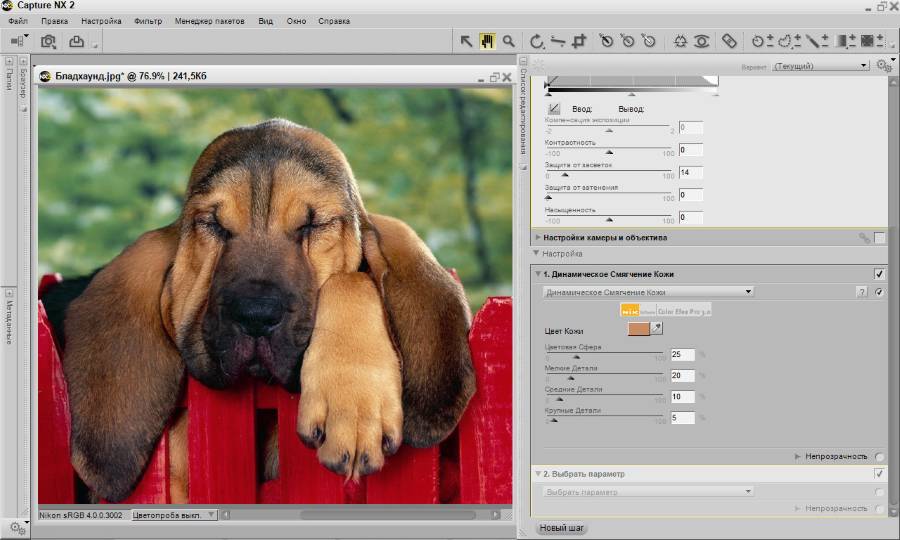The width and height of the screenshot is (900, 540).
Task: Activate the Hand pan tool
Action: click(487, 41)
